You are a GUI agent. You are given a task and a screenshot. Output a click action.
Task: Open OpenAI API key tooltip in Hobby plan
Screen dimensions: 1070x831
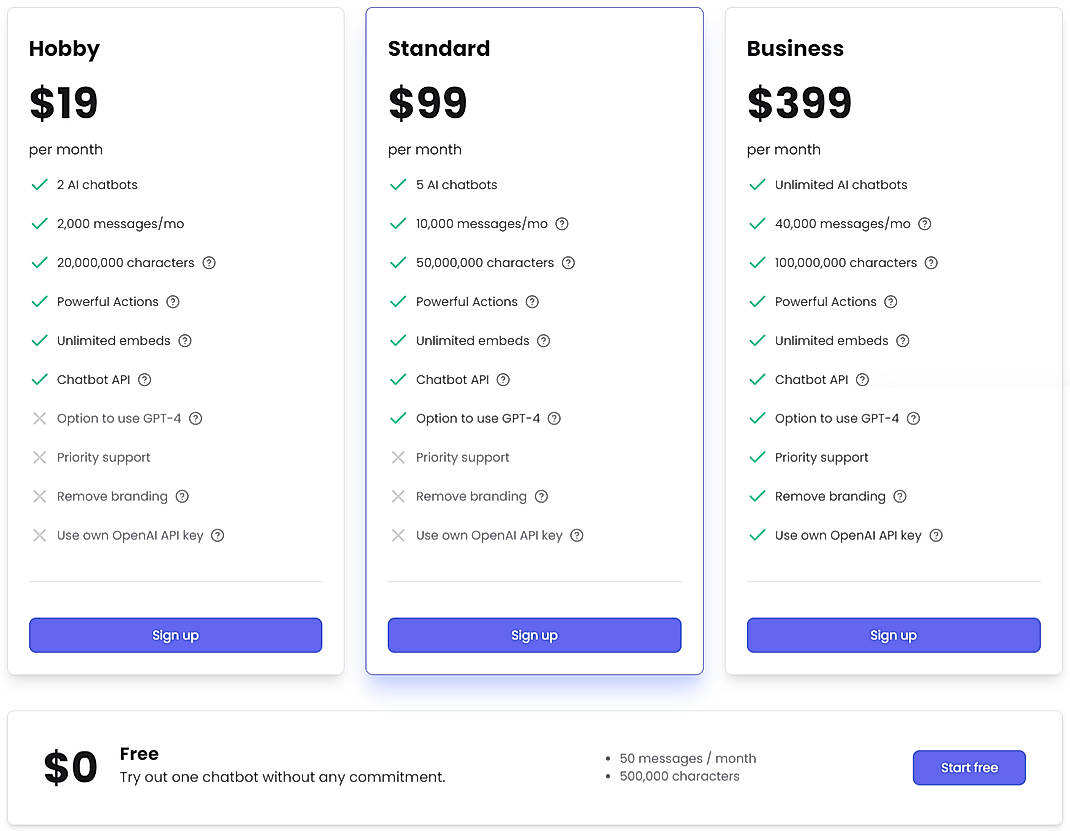(217, 535)
